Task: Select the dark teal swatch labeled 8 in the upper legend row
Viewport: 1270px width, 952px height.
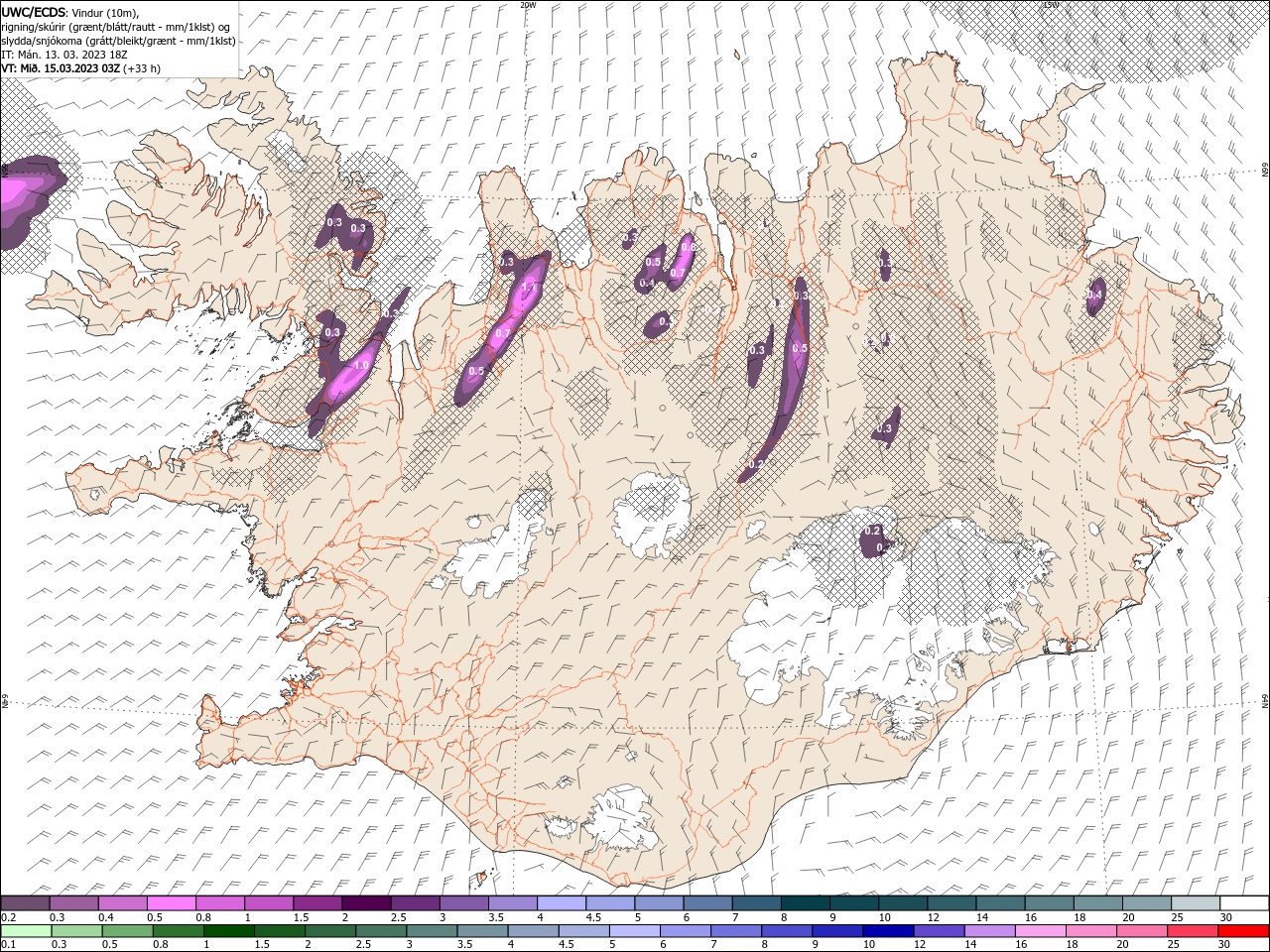Action: point(806,903)
